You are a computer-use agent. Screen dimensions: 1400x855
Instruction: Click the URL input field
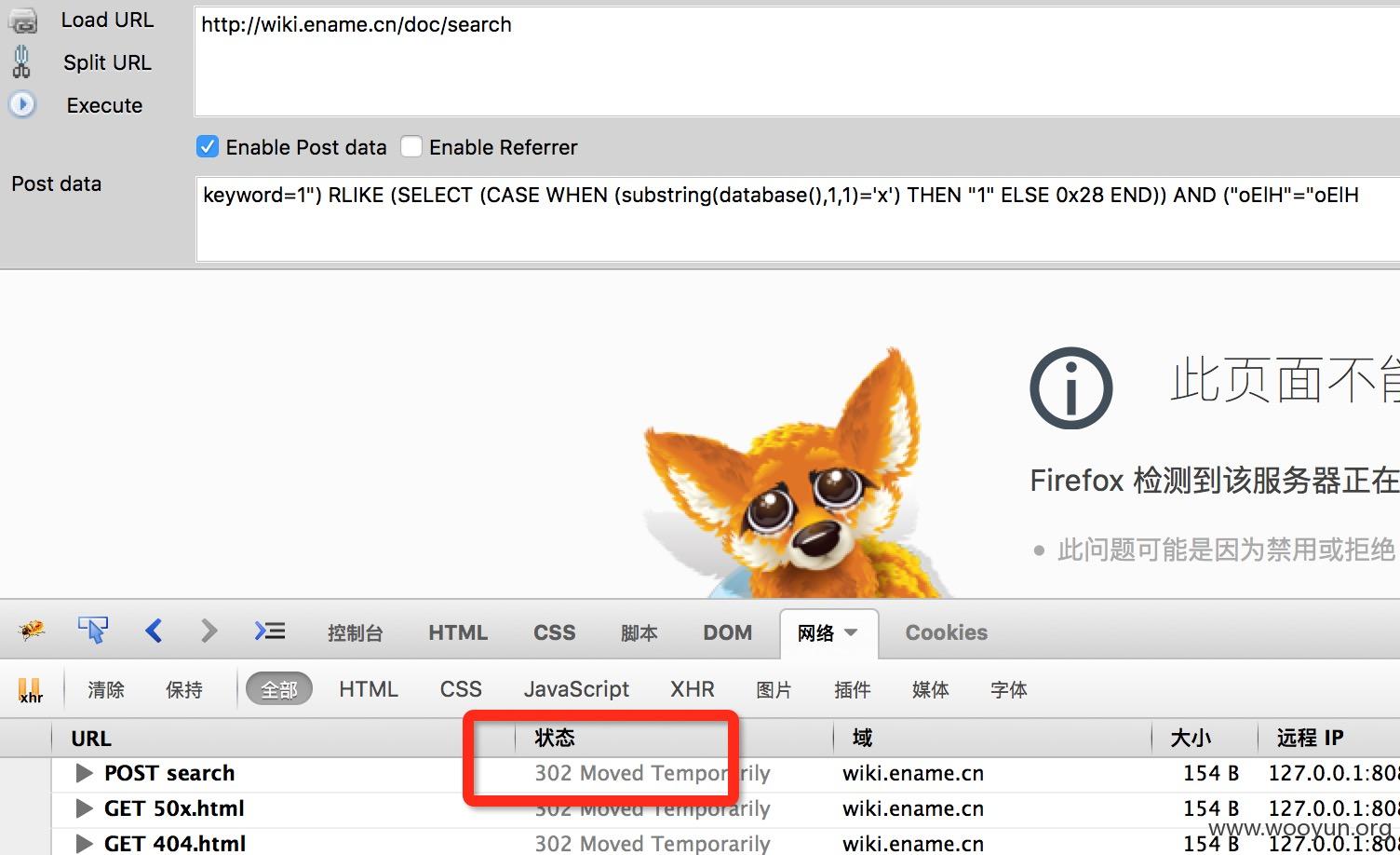coord(797,61)
